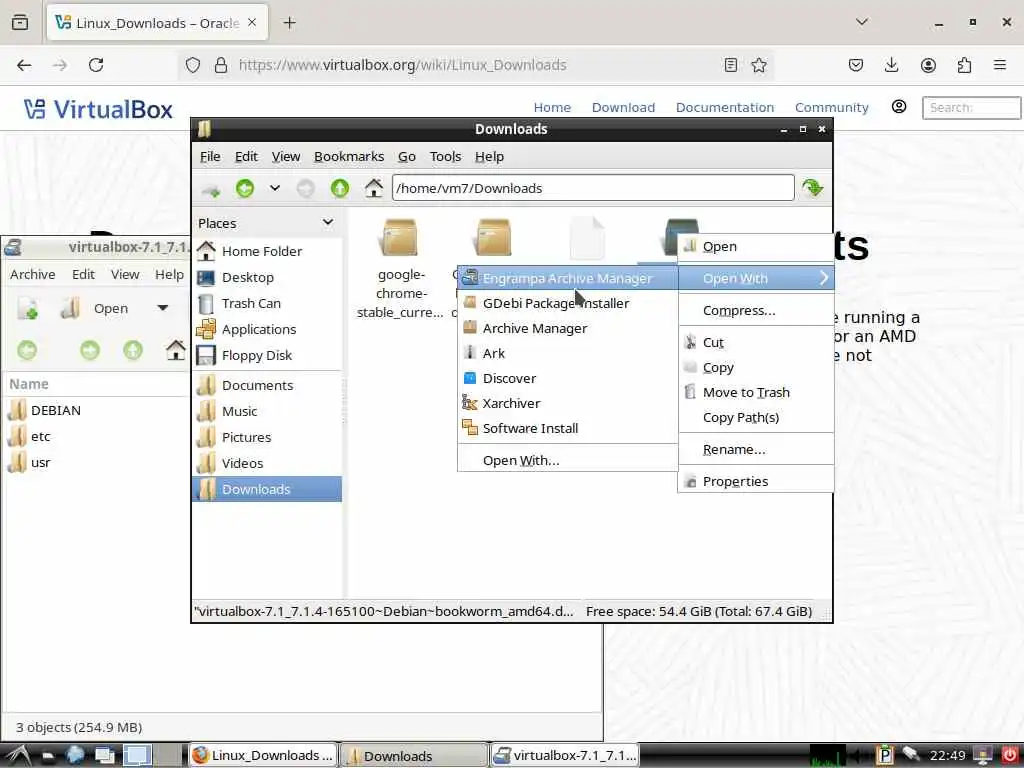The image size is (1024, 768).
Task: Reload the VirtualBox web page
Action: 96,65
